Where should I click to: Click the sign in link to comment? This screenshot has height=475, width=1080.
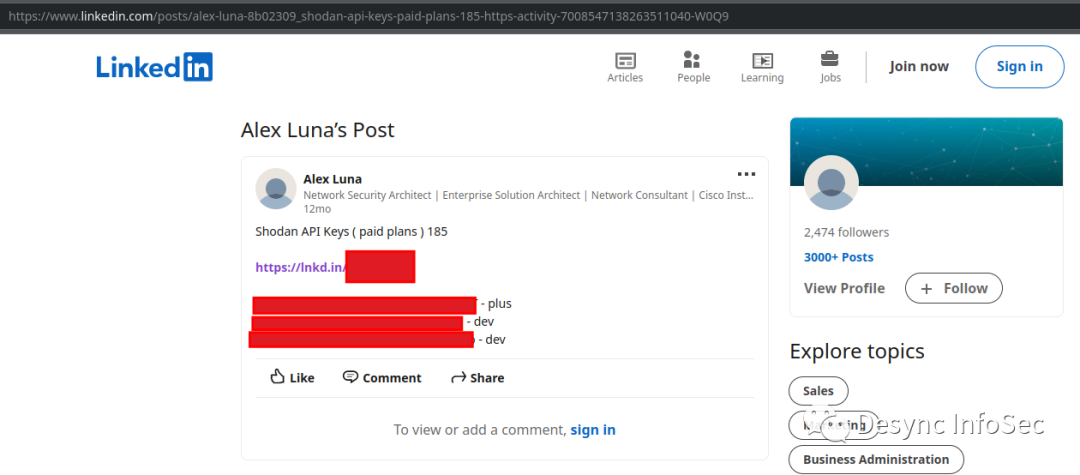[x=592, y=430]
